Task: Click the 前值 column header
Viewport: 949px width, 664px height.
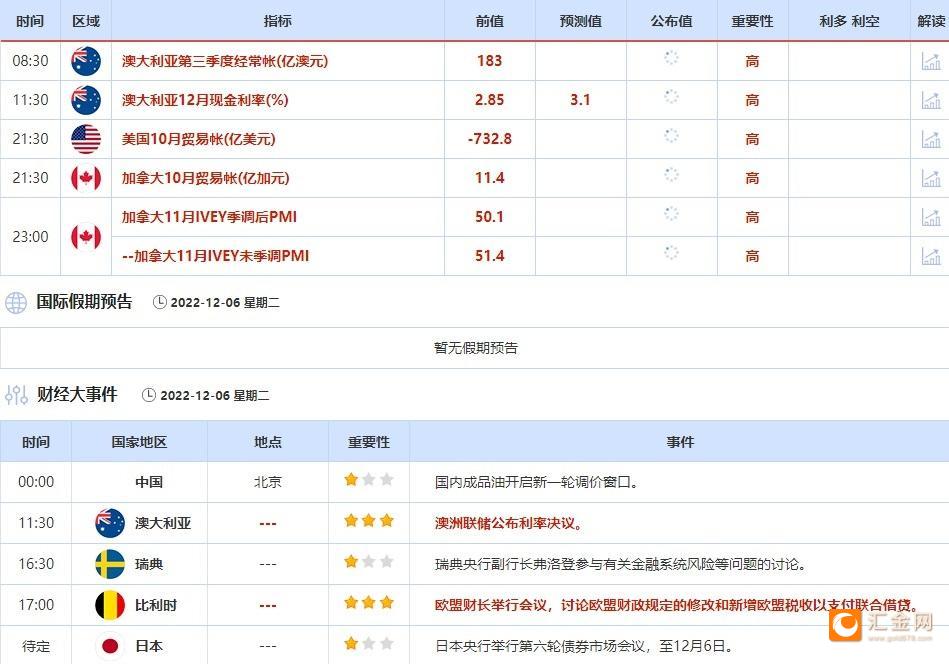Action: tap(490, 21)
